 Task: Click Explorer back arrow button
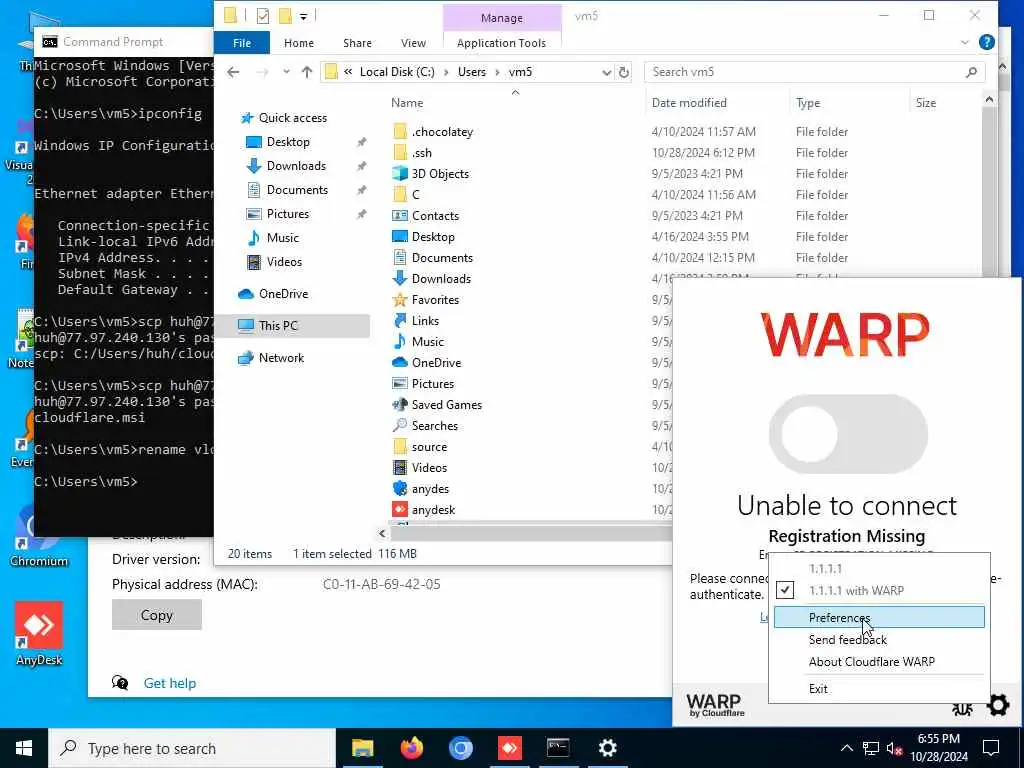point(233,72)
